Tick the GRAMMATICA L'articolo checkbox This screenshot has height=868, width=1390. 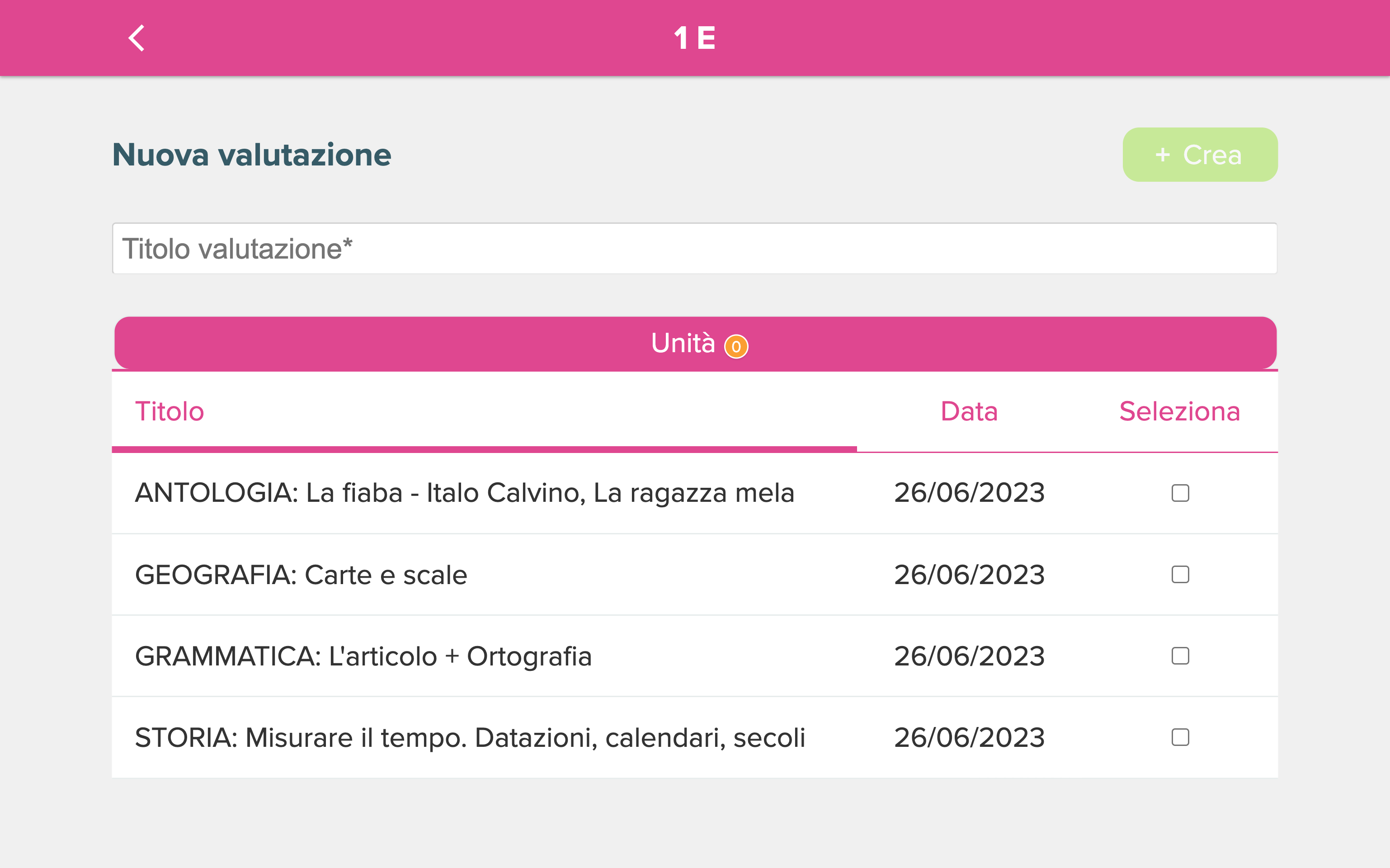[1180, 656]
